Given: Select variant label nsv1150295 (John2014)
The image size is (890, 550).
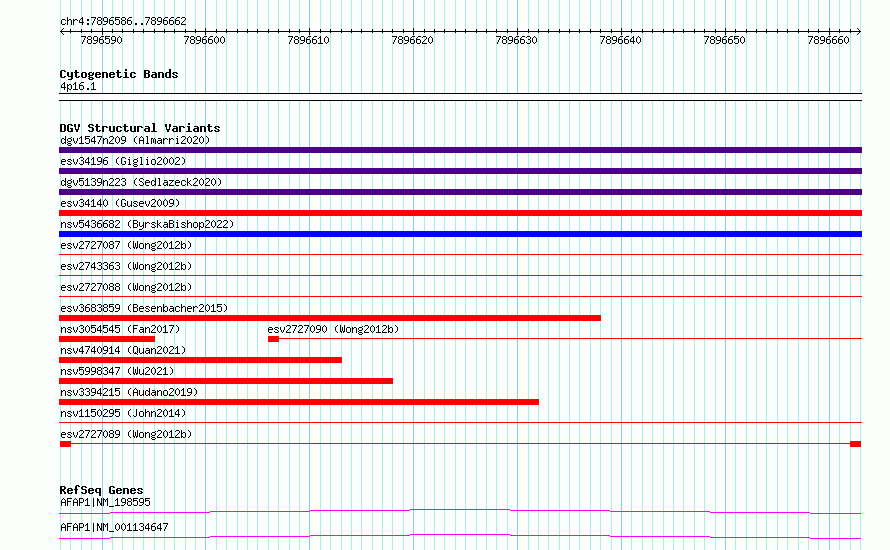Looking at the screenshot, I should tap(123, 413).
